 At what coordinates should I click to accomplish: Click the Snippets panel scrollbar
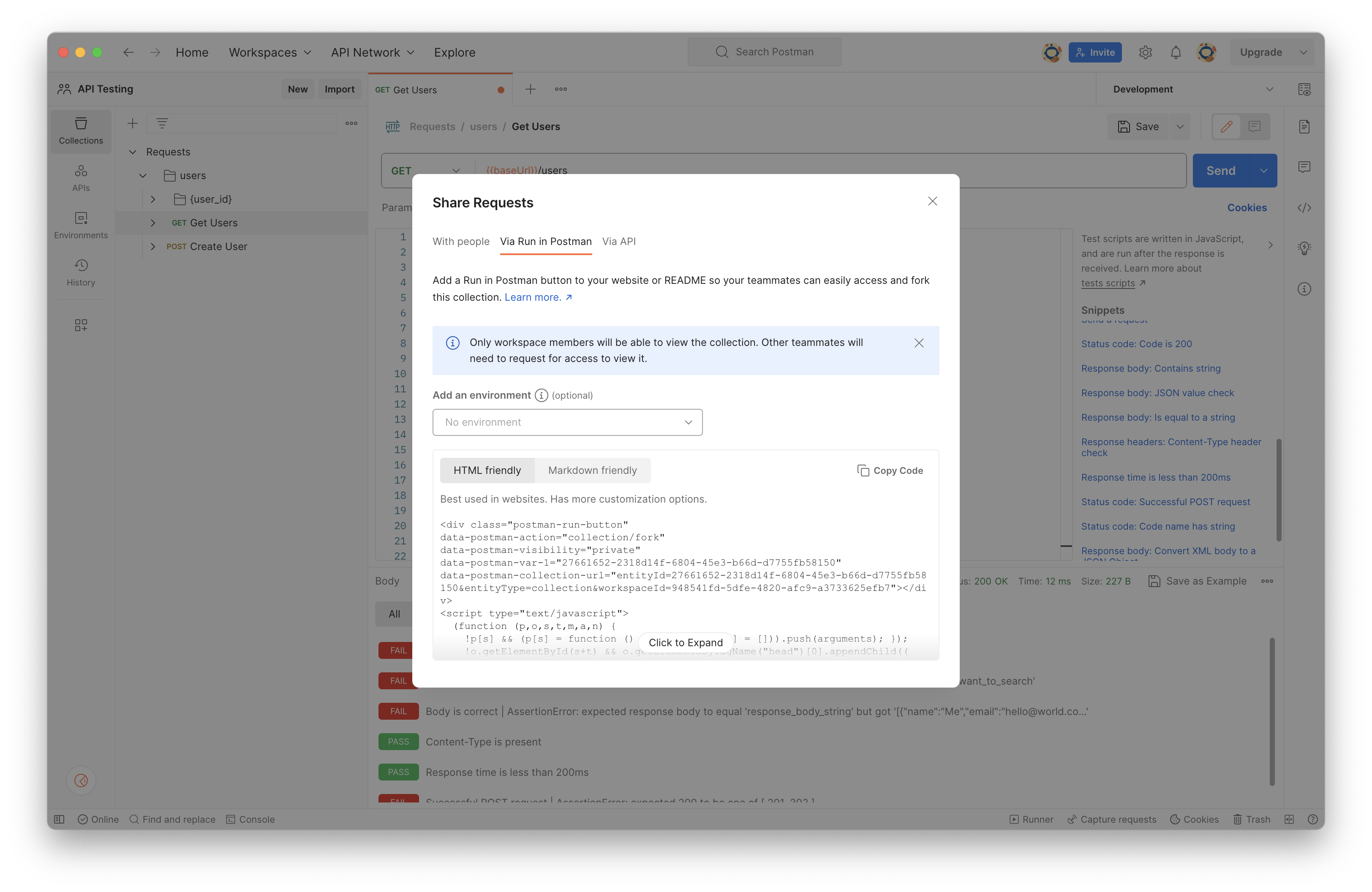coord(1278,490)
